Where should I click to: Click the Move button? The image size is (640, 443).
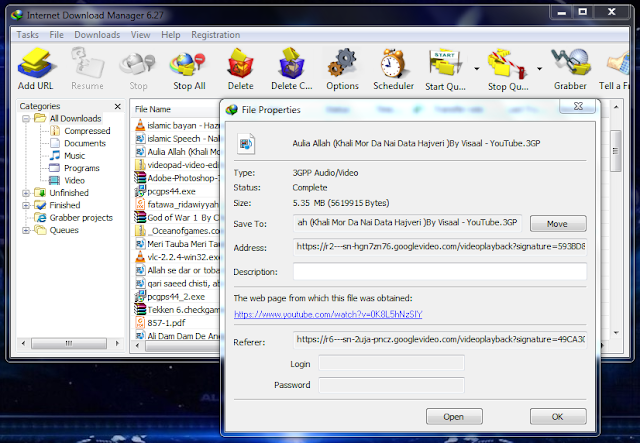[558, 224]
